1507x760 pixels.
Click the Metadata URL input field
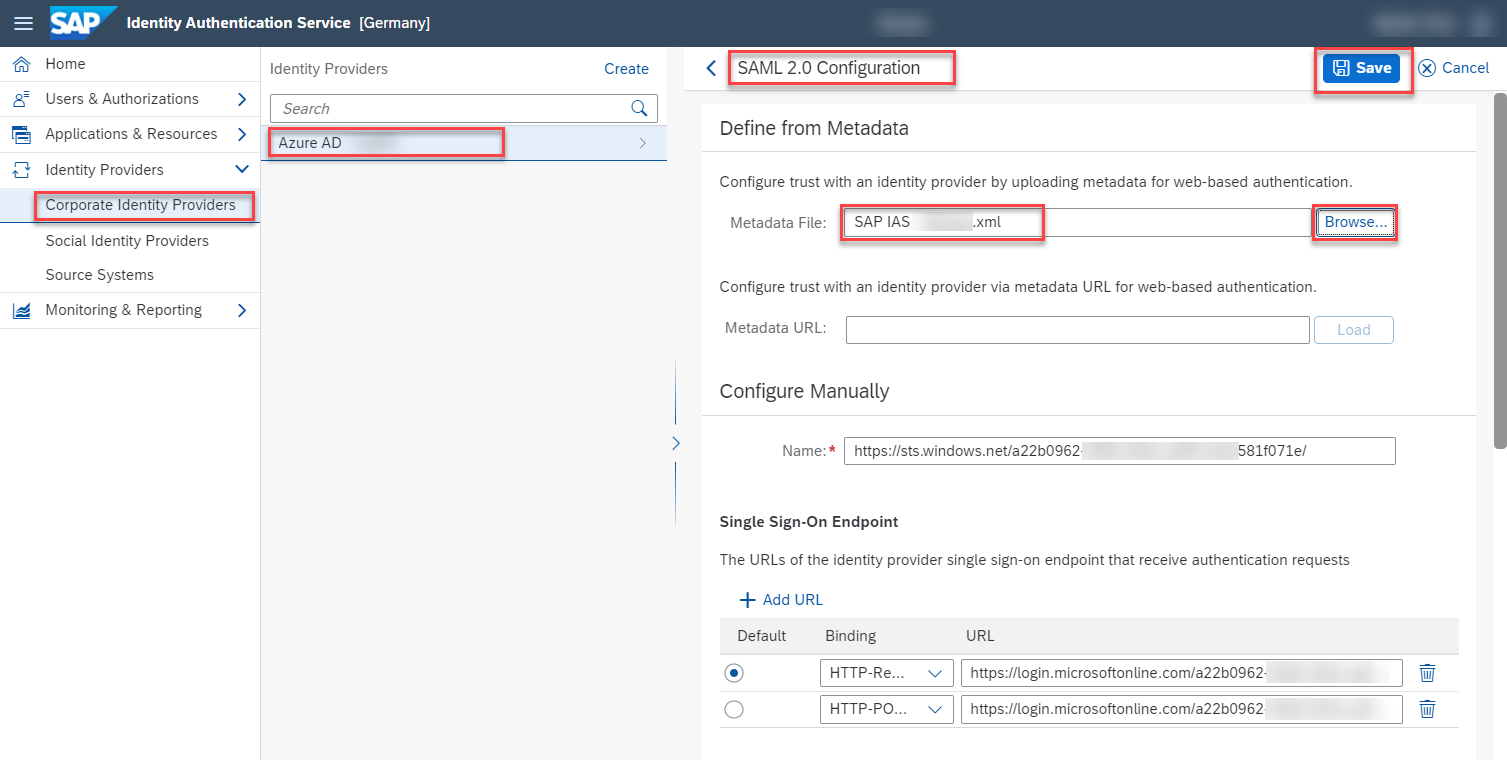[1078, 330]
